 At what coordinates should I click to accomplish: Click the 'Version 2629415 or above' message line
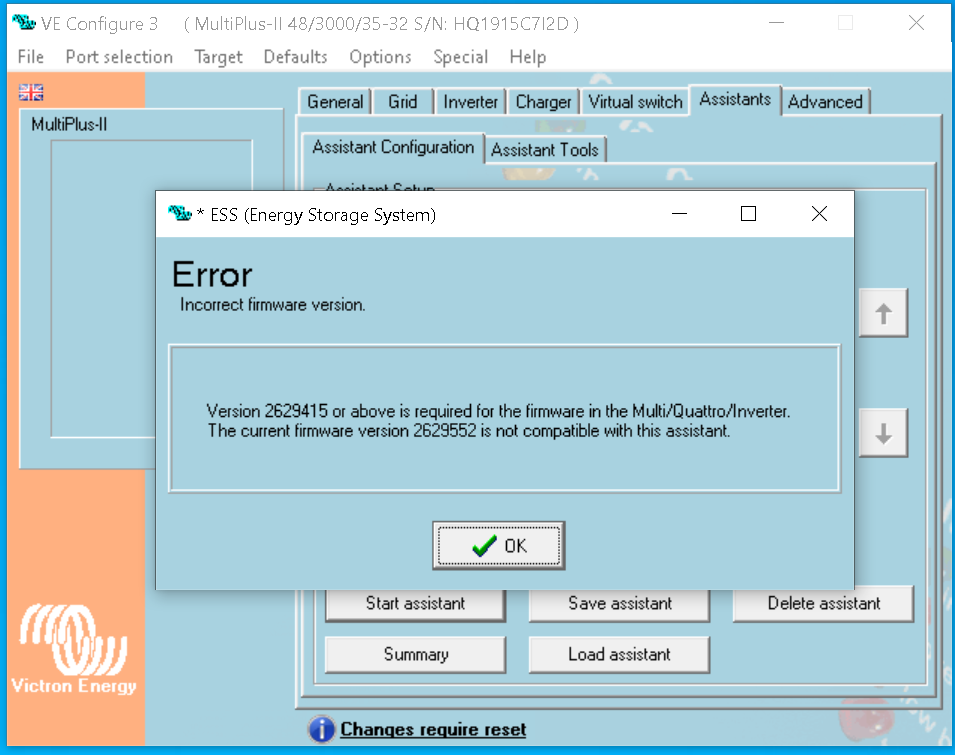(498, 411)
